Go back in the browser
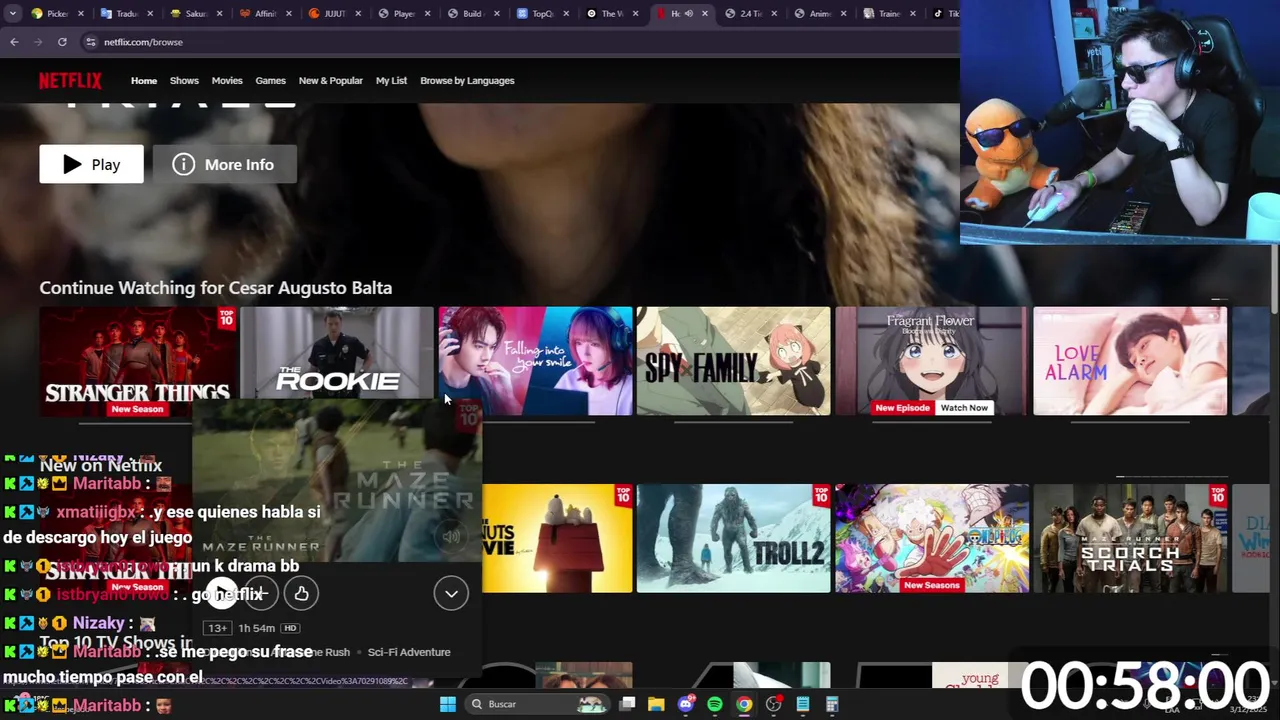Image resolution: width=1280 pixels, height=720 pixels. click(x=14, y=42)
